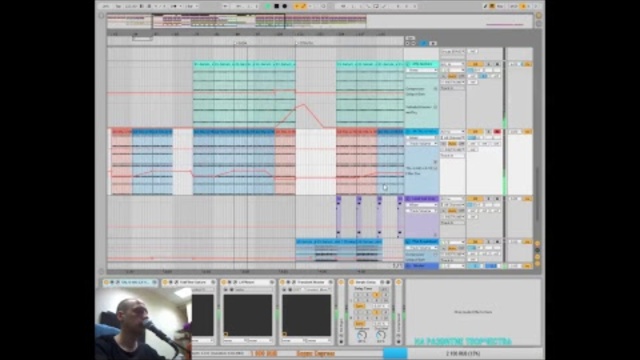Adjust the Simple Delay Feedback knob
The width and height of the screenshot is (640, 360).
361,336
